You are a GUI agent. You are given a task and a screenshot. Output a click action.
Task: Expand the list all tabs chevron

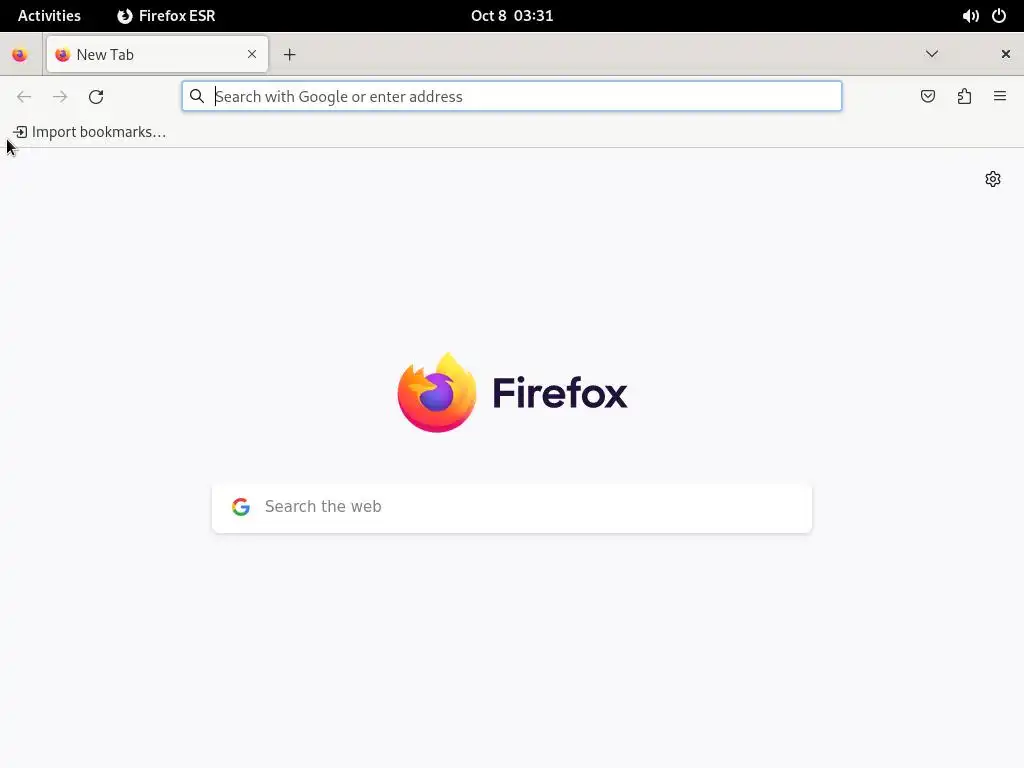[932, 54]
